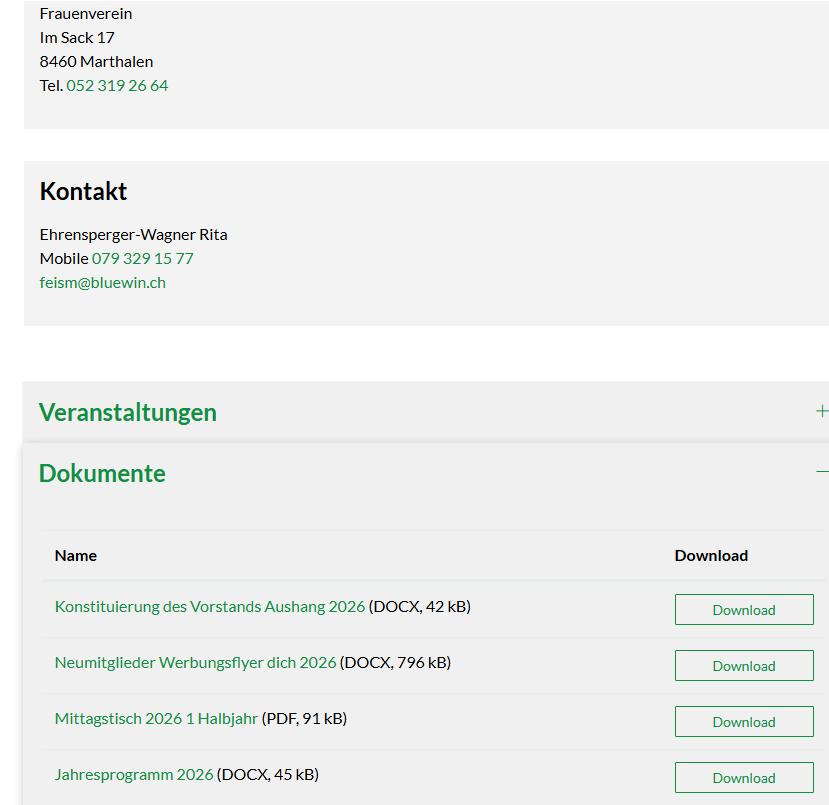Viewport: 829px width, 805px height.
Task: Open Mittagstisch 2026 1 Halbjahr PDF link
Action: [156, 718]
